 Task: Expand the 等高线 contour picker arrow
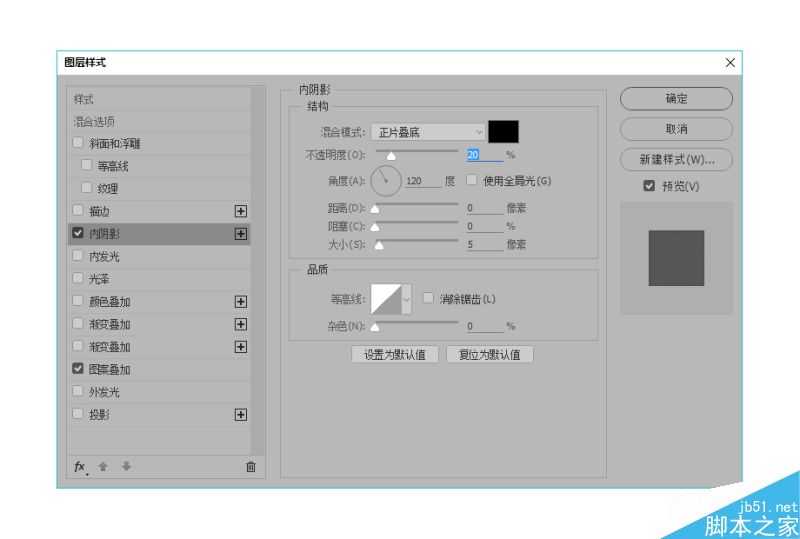(406, 298)
